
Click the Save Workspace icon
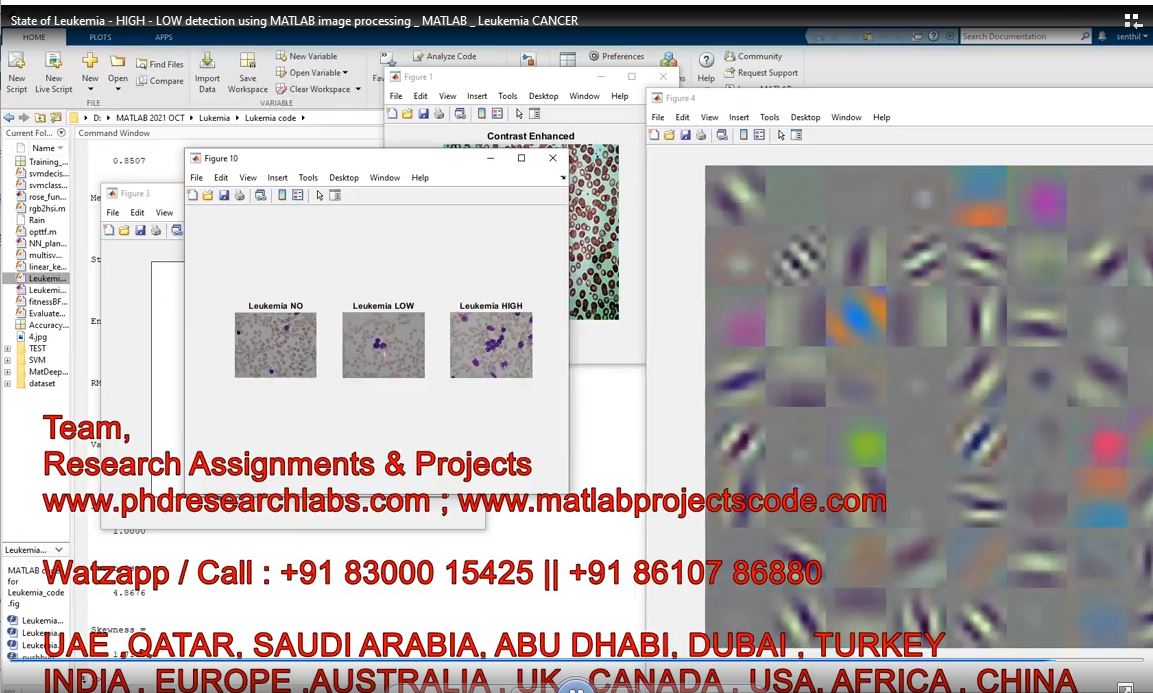click(247, 62)
